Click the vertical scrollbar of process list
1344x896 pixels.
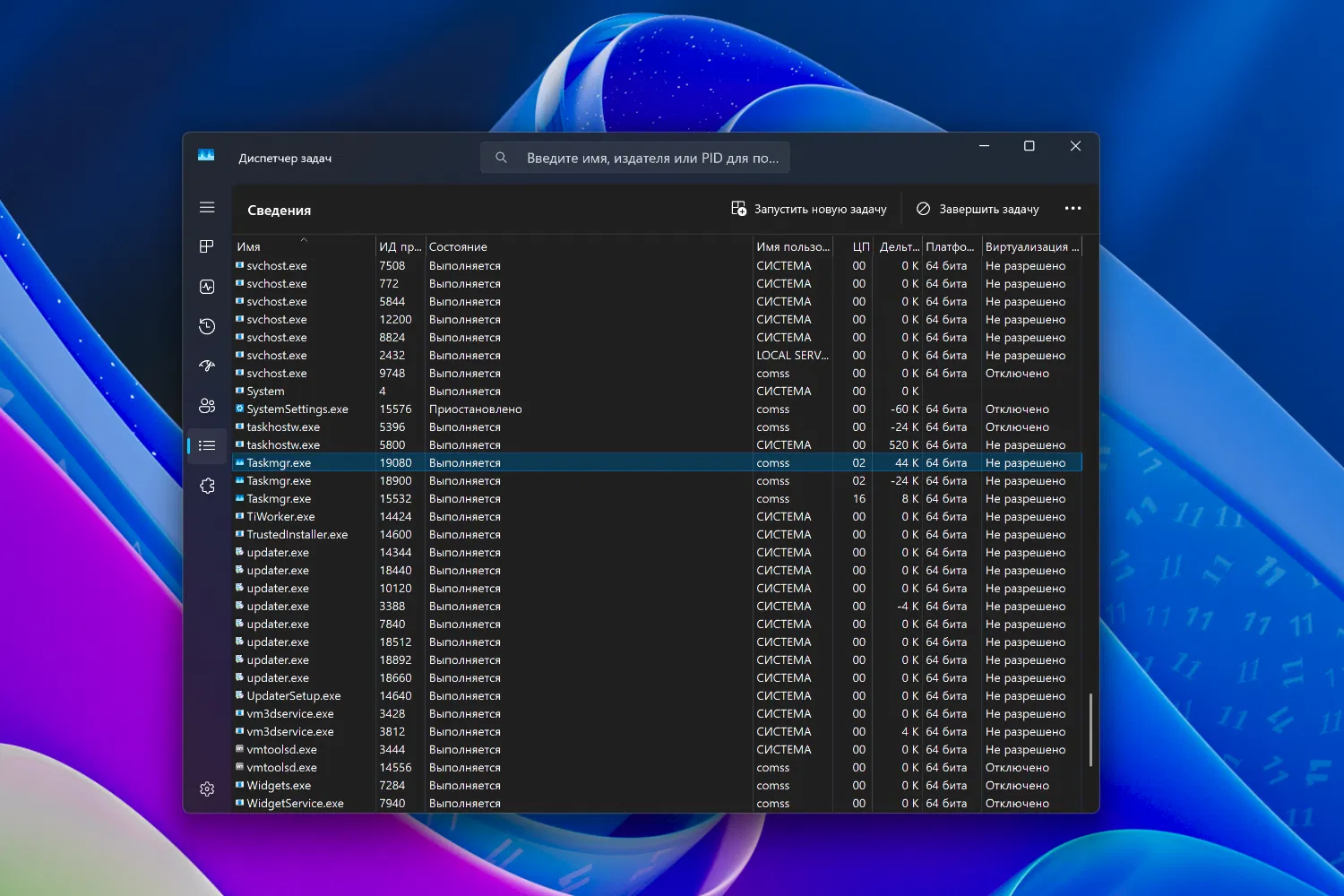click(1090, 729)
